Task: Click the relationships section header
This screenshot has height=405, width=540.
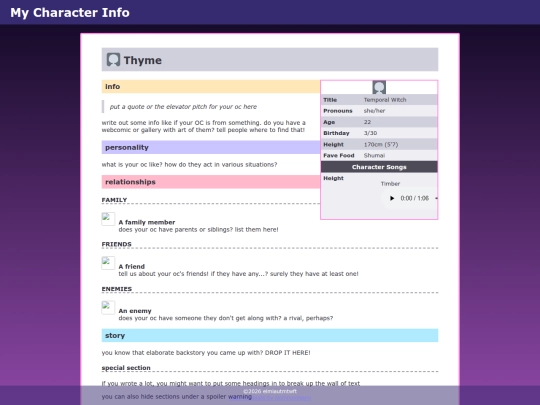Action: point(211,182)
